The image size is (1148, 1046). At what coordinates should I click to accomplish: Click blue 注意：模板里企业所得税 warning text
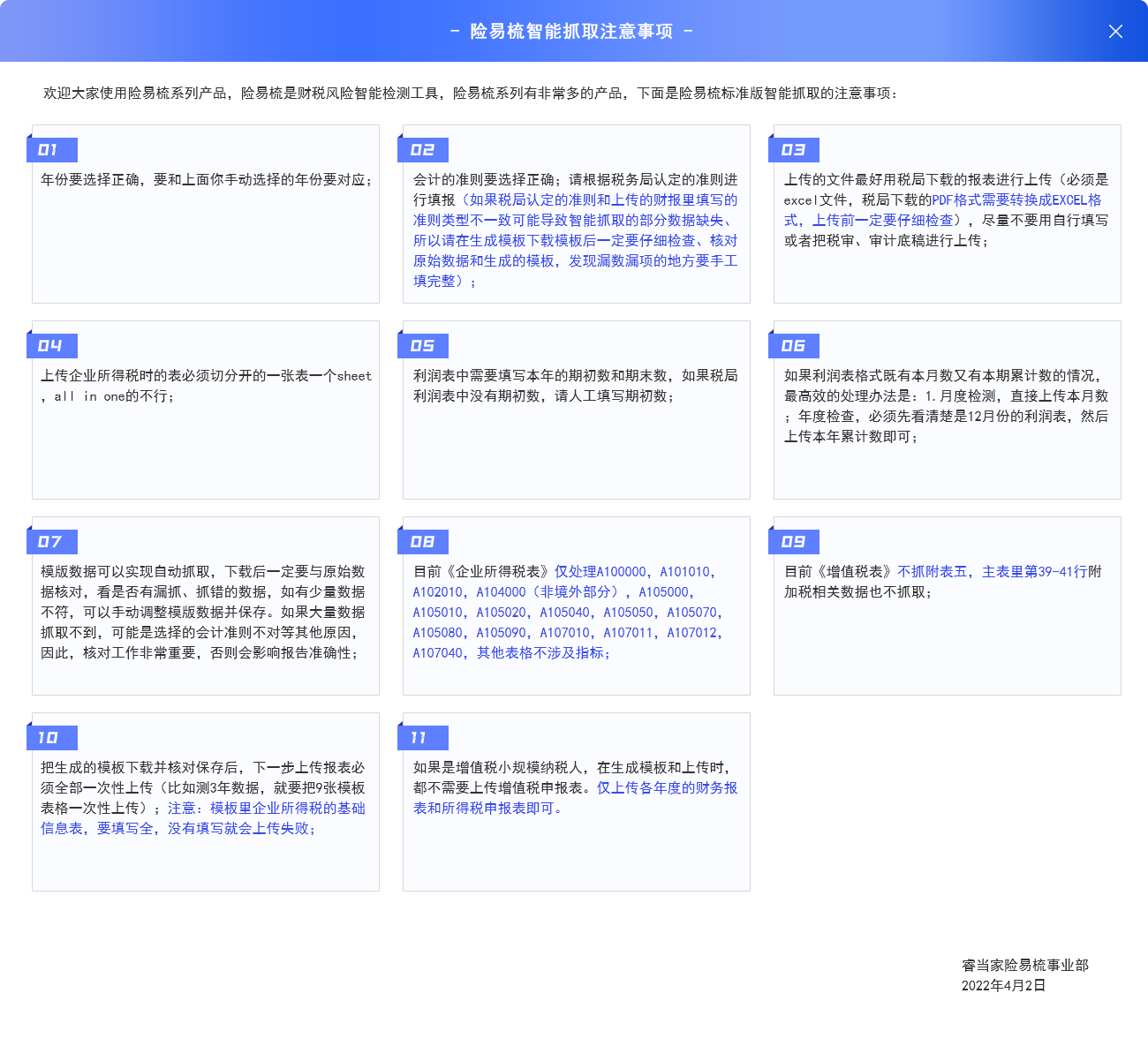265,809
